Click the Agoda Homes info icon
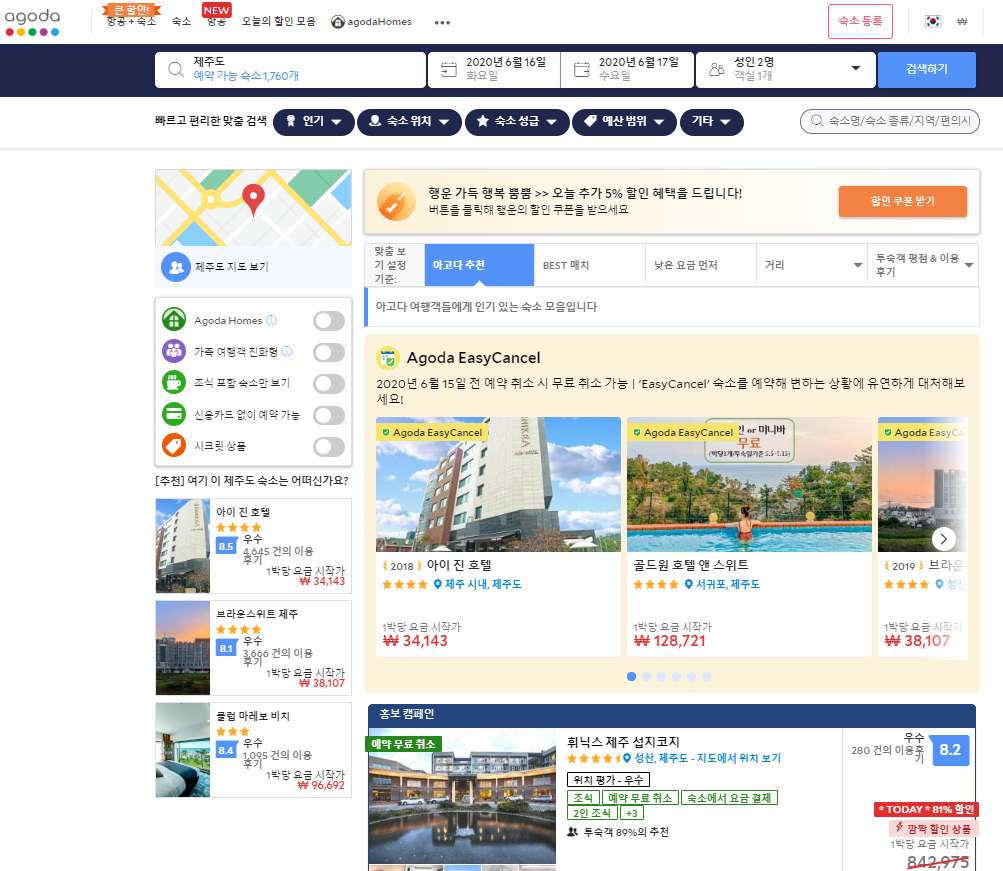The width and height of the screenshot is (1003, 871). (271, 320)
